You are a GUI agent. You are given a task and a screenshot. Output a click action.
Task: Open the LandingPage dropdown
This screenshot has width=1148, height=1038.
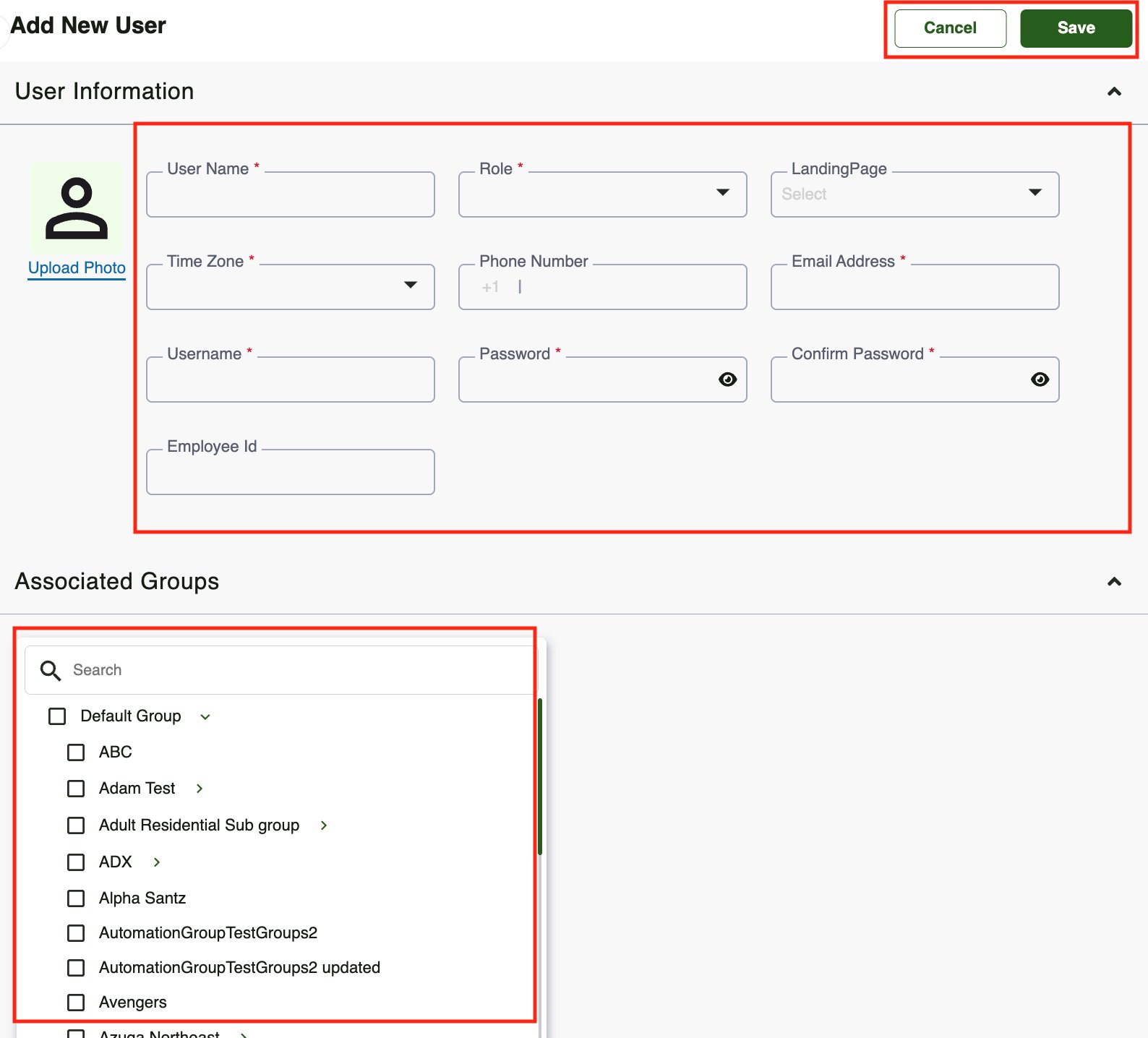coord(915,194)
